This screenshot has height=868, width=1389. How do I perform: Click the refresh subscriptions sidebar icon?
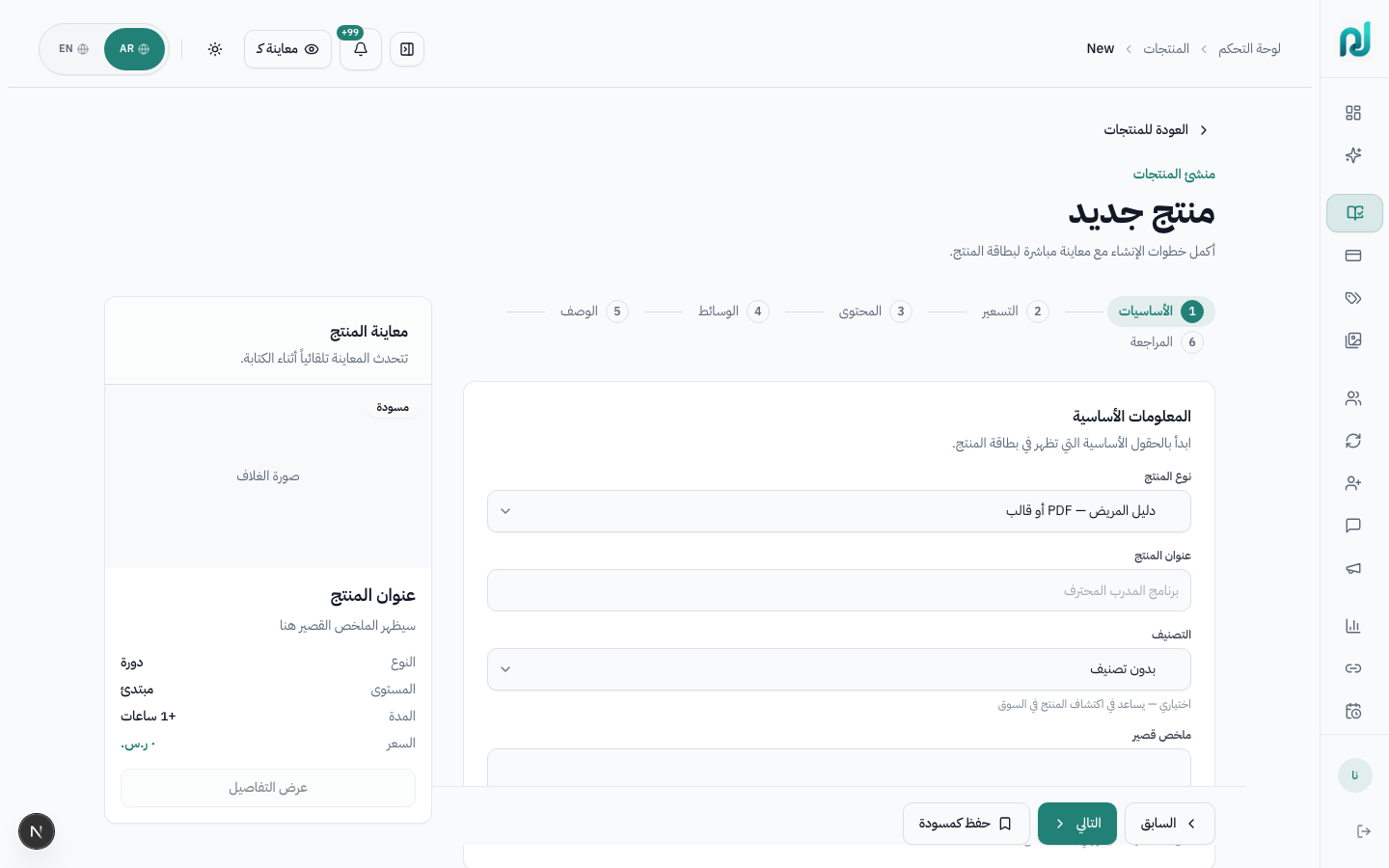tap(1353, 441)
